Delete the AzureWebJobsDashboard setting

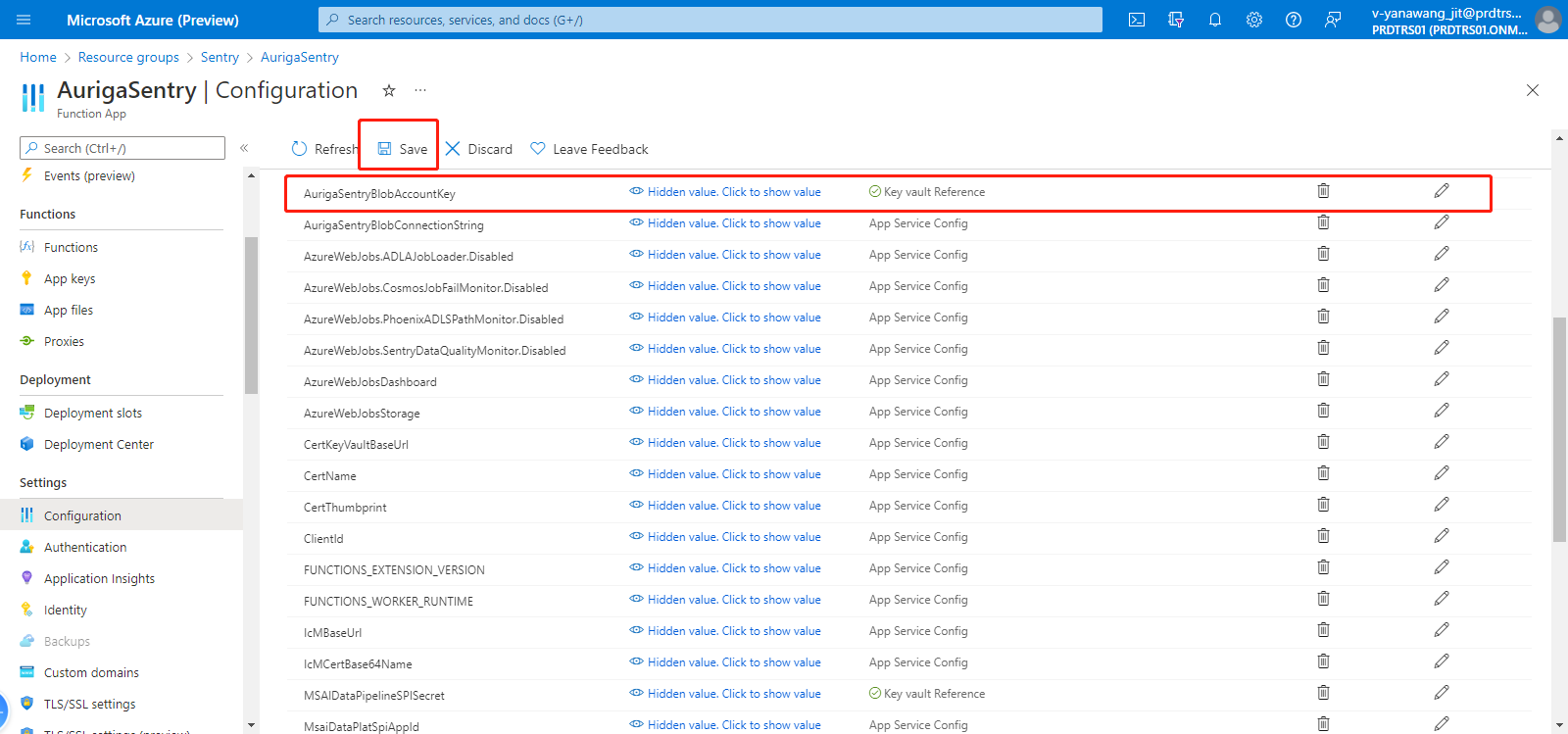click(1323, 379)
